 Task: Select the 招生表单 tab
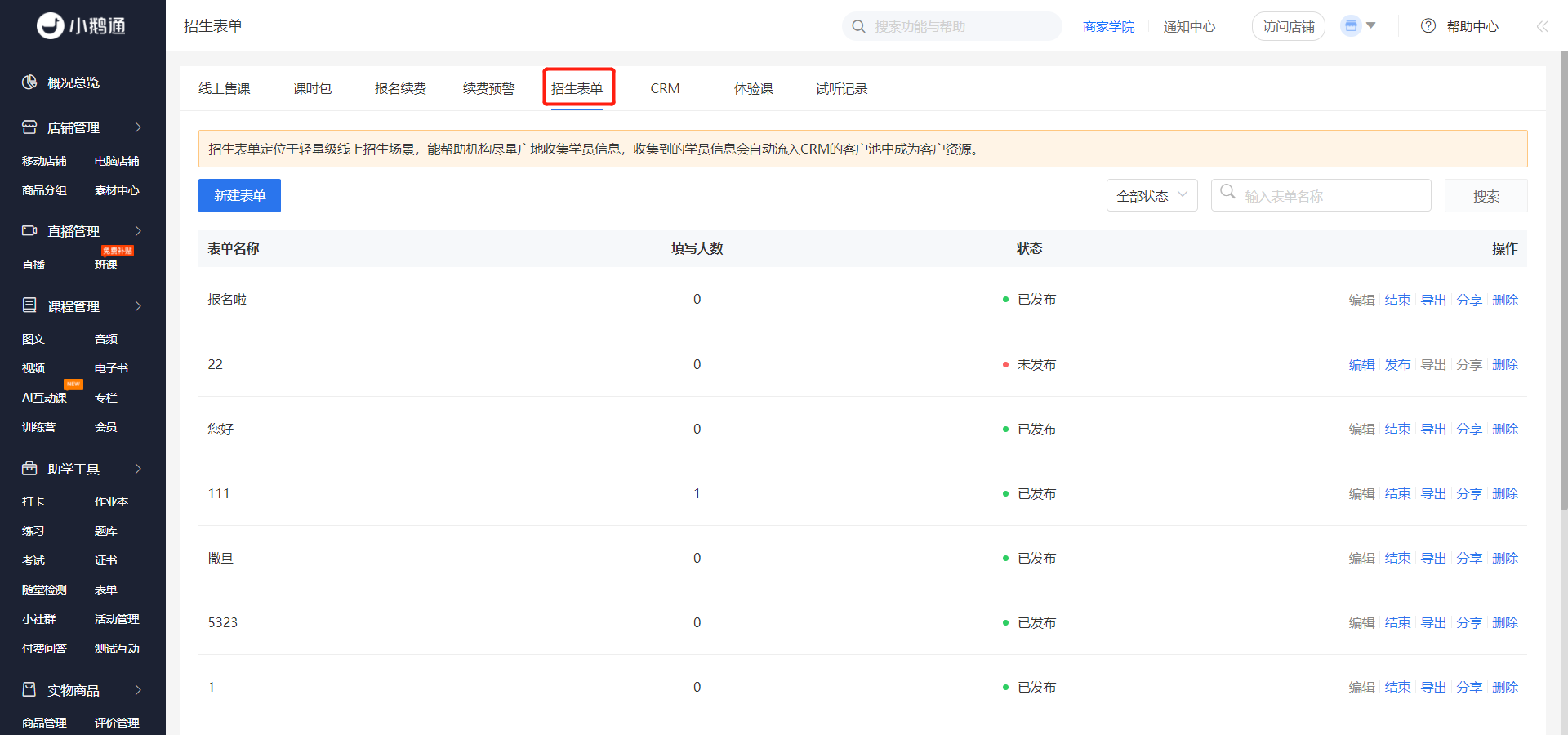coord(577,88)
